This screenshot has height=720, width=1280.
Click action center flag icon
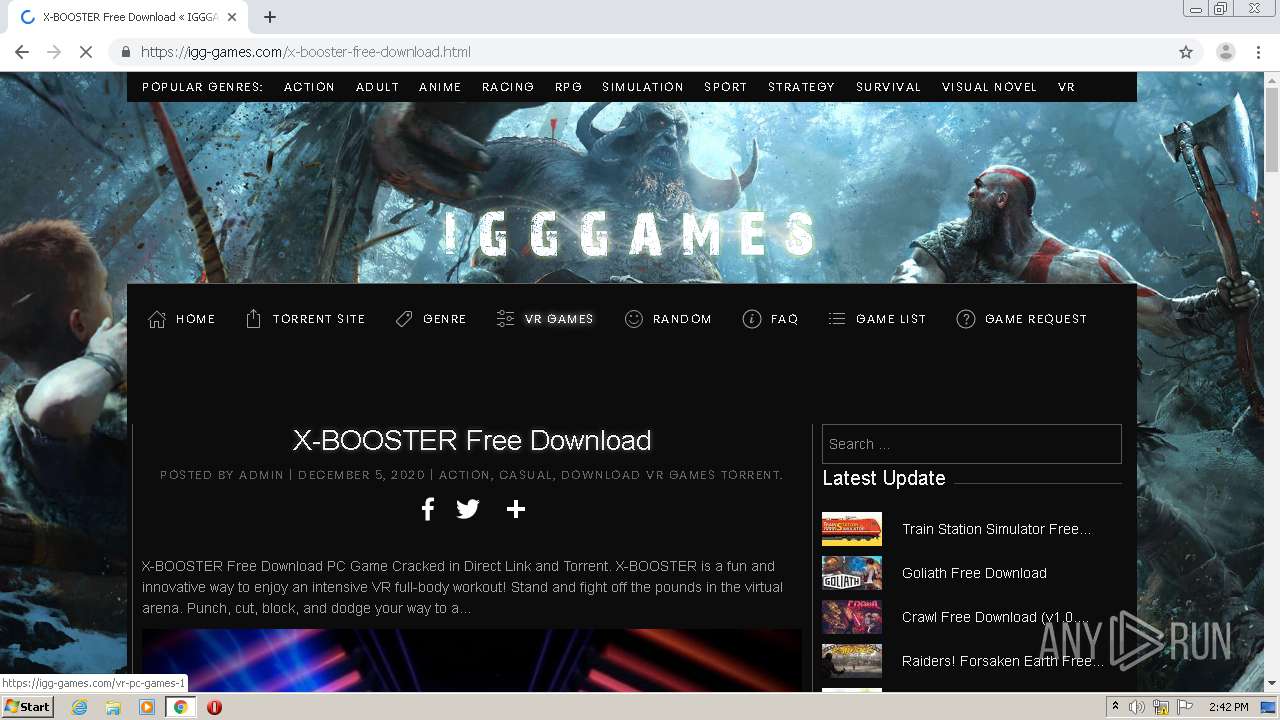click(x=1184, y=707)
